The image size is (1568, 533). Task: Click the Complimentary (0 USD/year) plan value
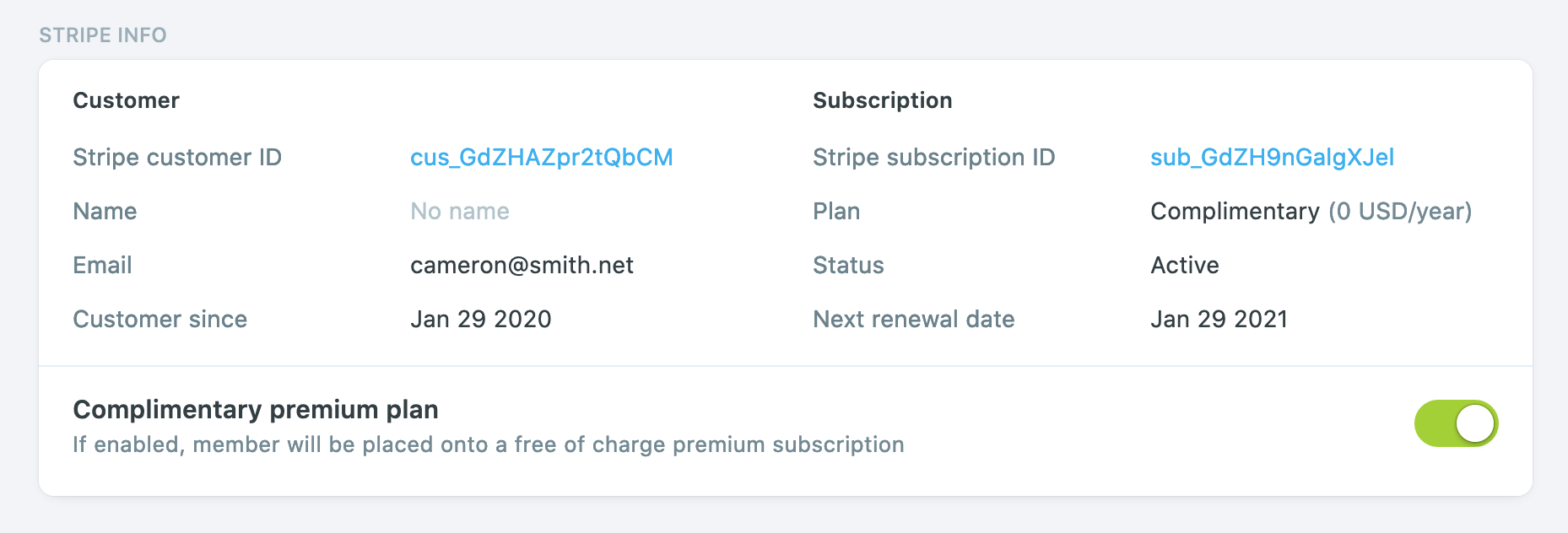[x=1311, y=212]
